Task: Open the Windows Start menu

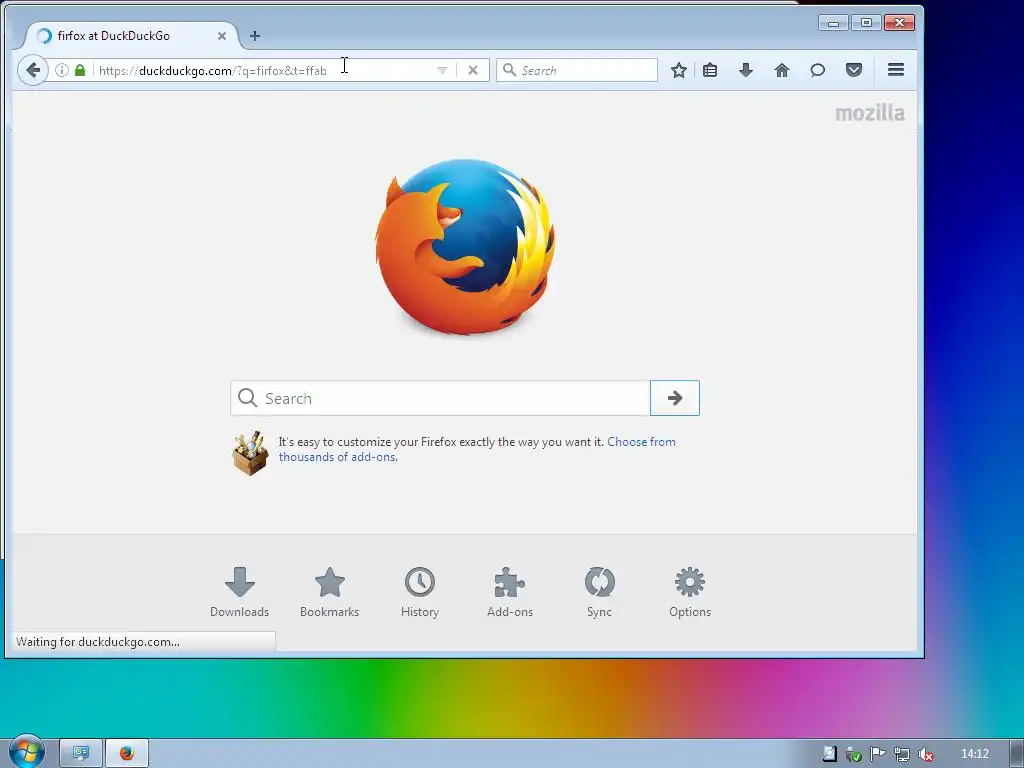Action: (26, 752)
